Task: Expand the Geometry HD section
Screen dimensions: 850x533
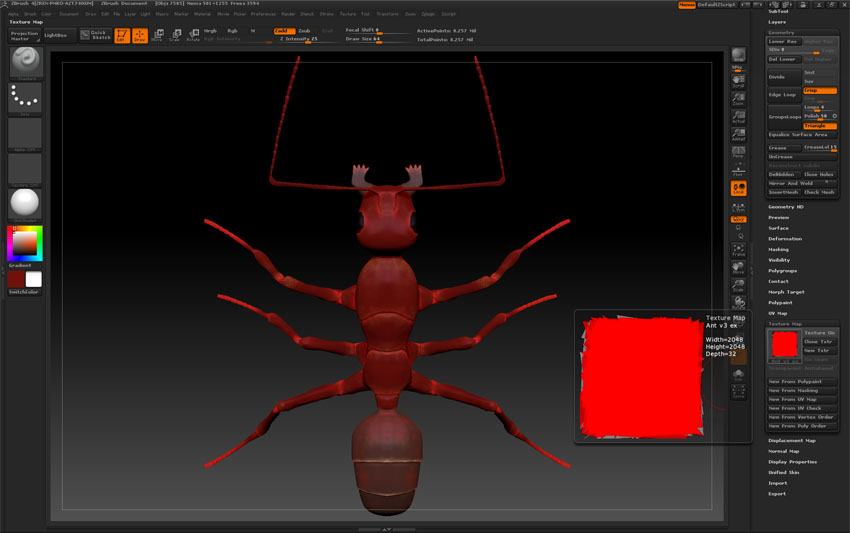Action: point(786,207)
